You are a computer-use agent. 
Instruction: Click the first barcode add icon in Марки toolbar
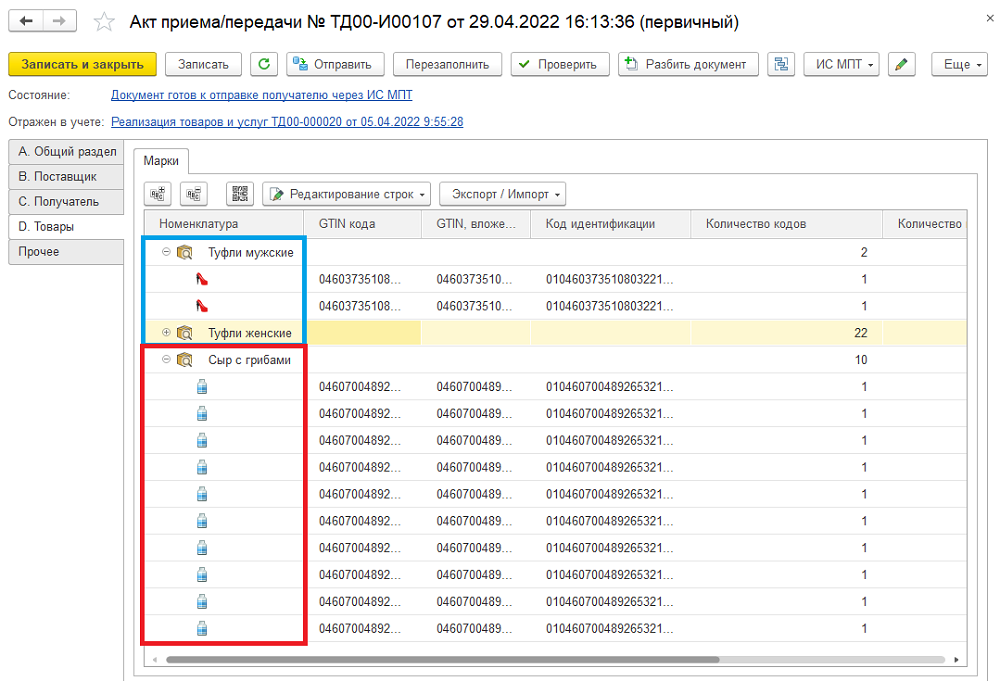(158, 194)
